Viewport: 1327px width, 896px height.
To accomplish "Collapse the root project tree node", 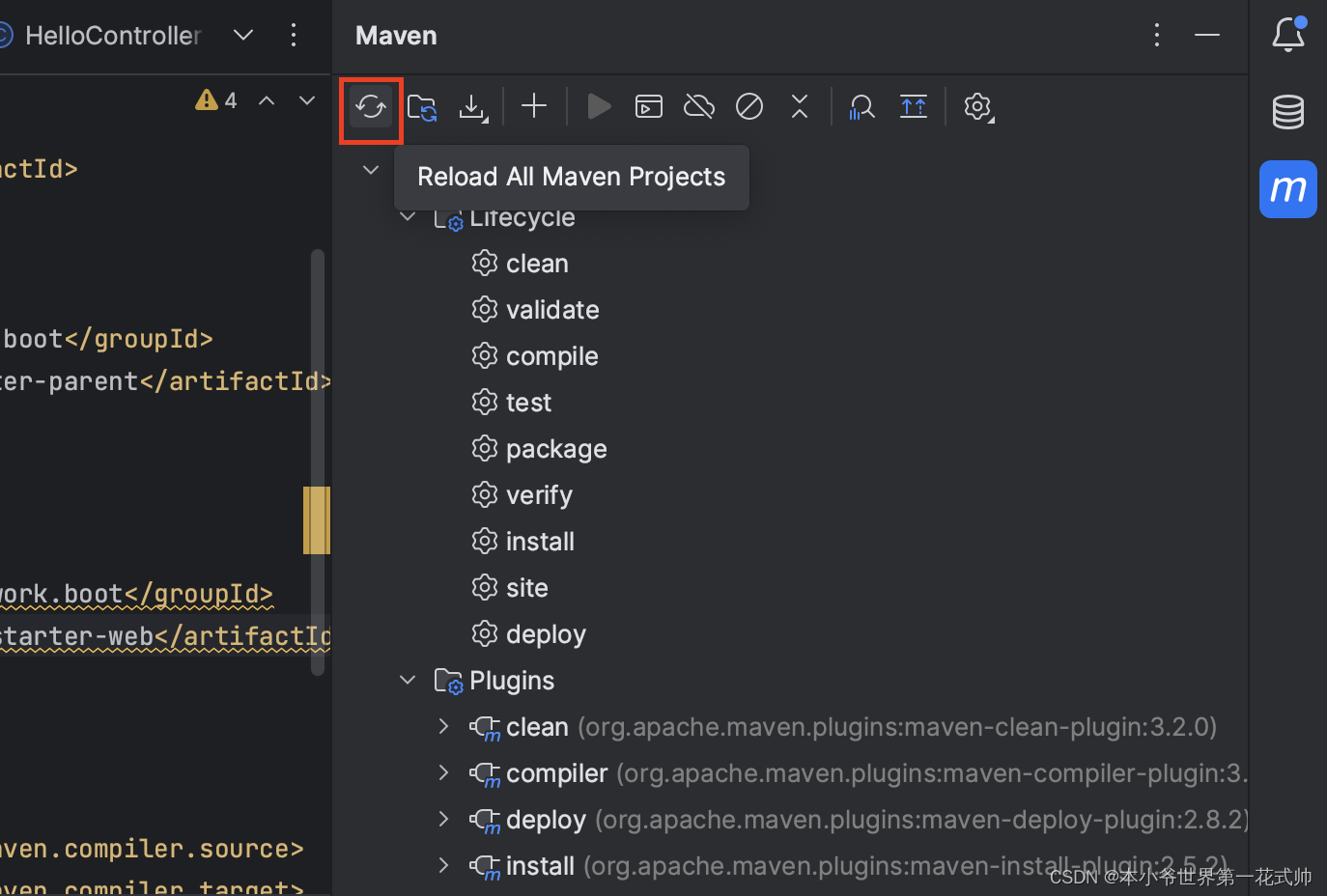I will coord(371,170).
